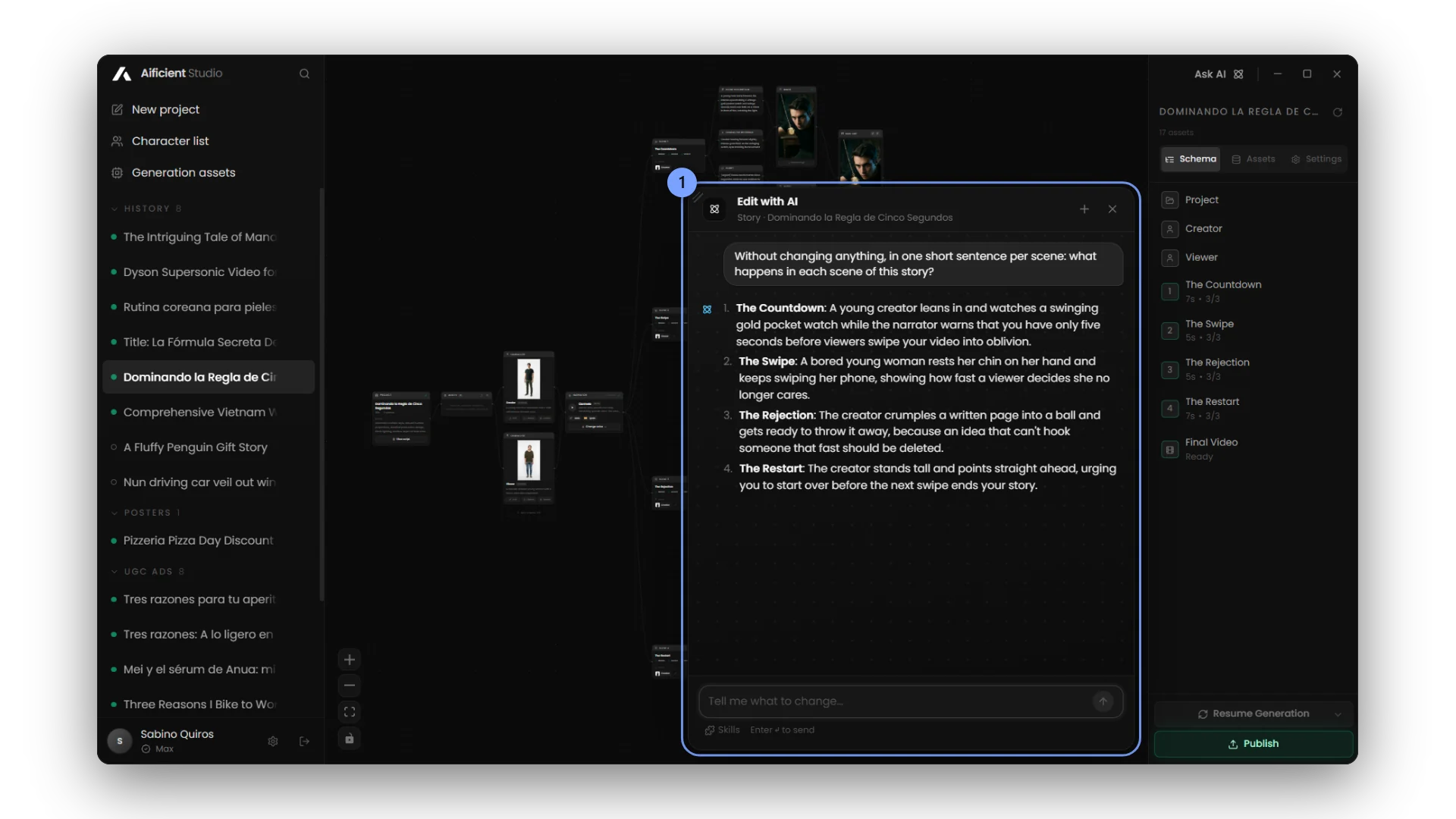This screenshot has width=1456, height=819.
Task: Select the Creator schema item
Action: tap(1254, 229)
